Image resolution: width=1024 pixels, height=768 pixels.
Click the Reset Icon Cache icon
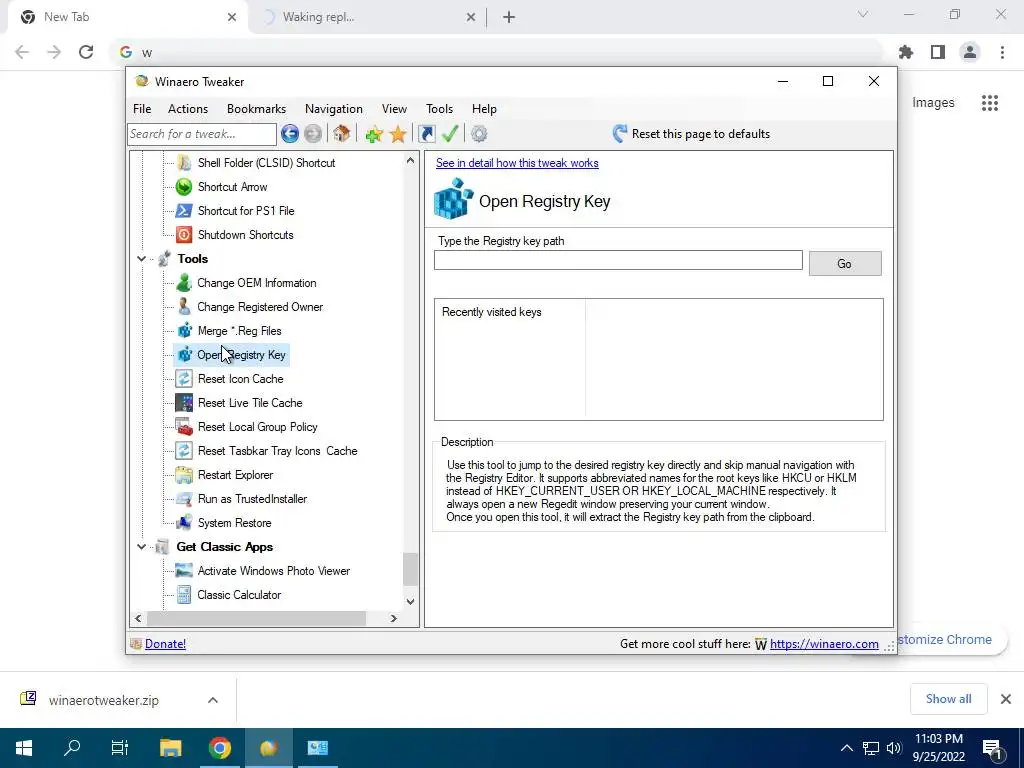[184, 379]
